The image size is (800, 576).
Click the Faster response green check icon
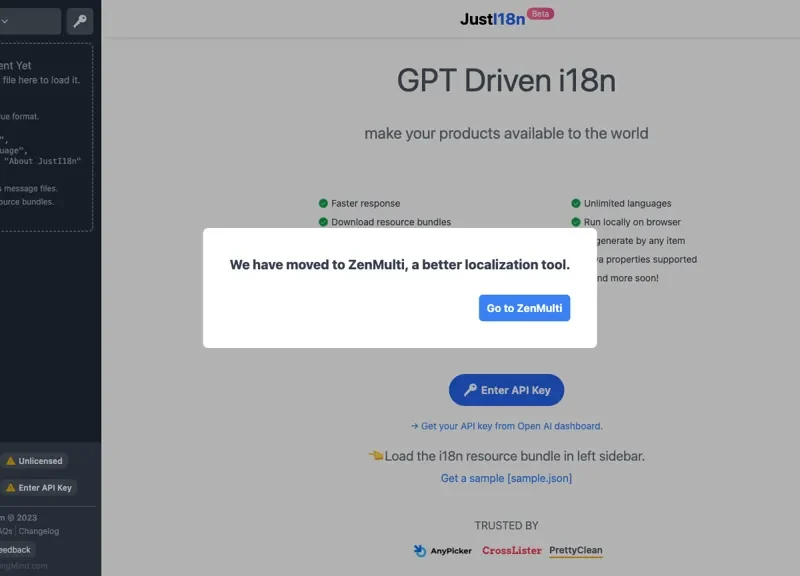(323, 203)
